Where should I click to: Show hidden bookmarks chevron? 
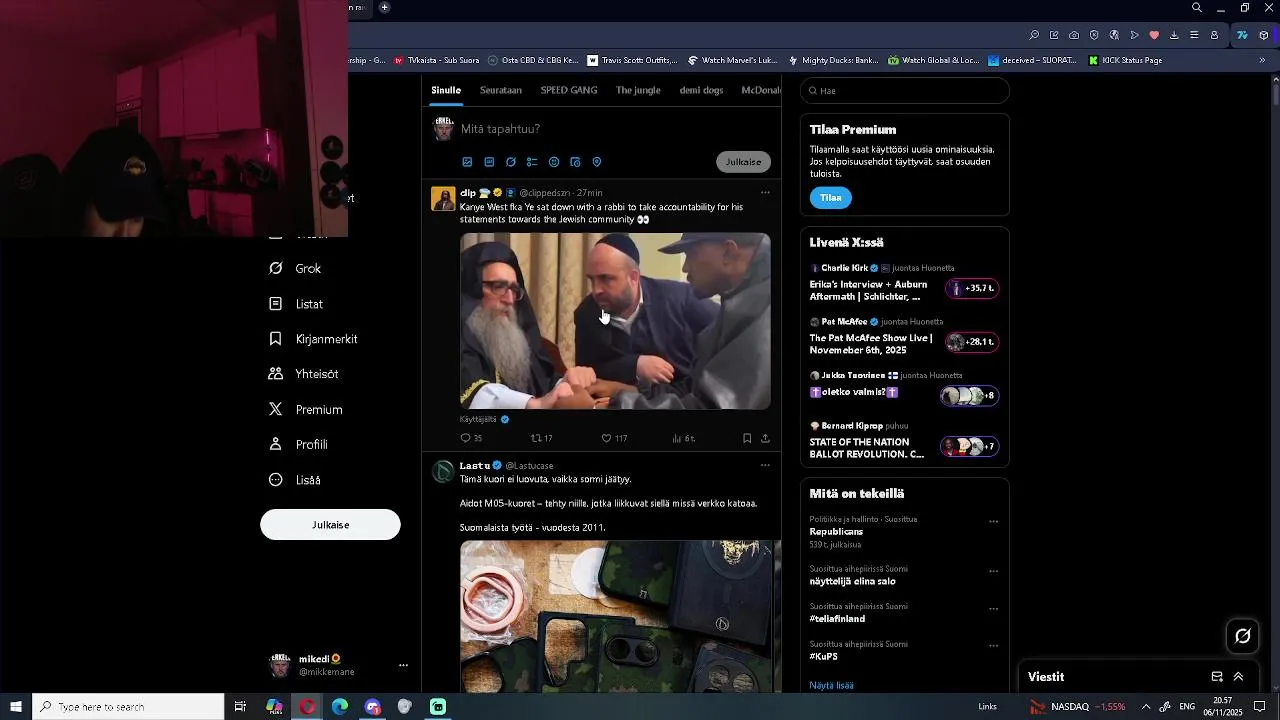coord(1262,60)
